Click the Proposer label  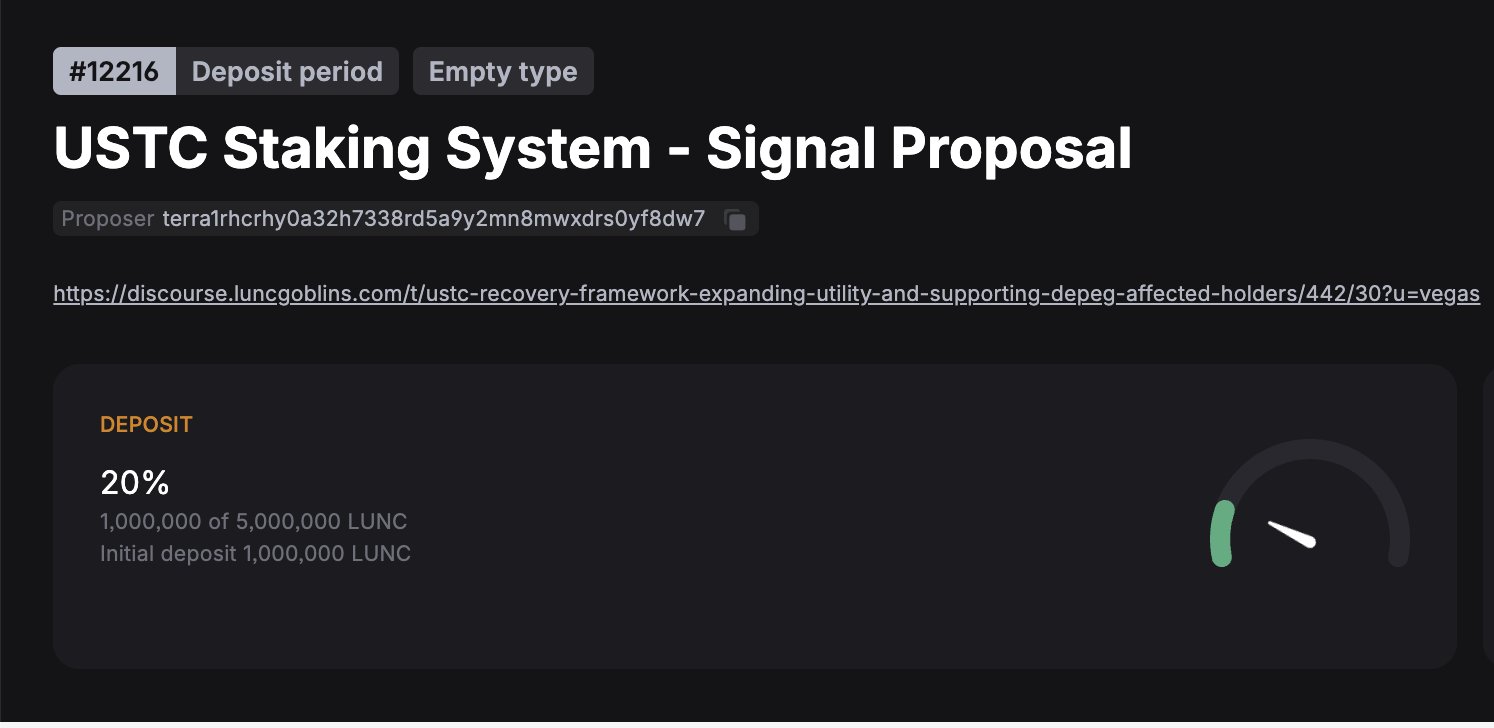click(x=108, y=219)
